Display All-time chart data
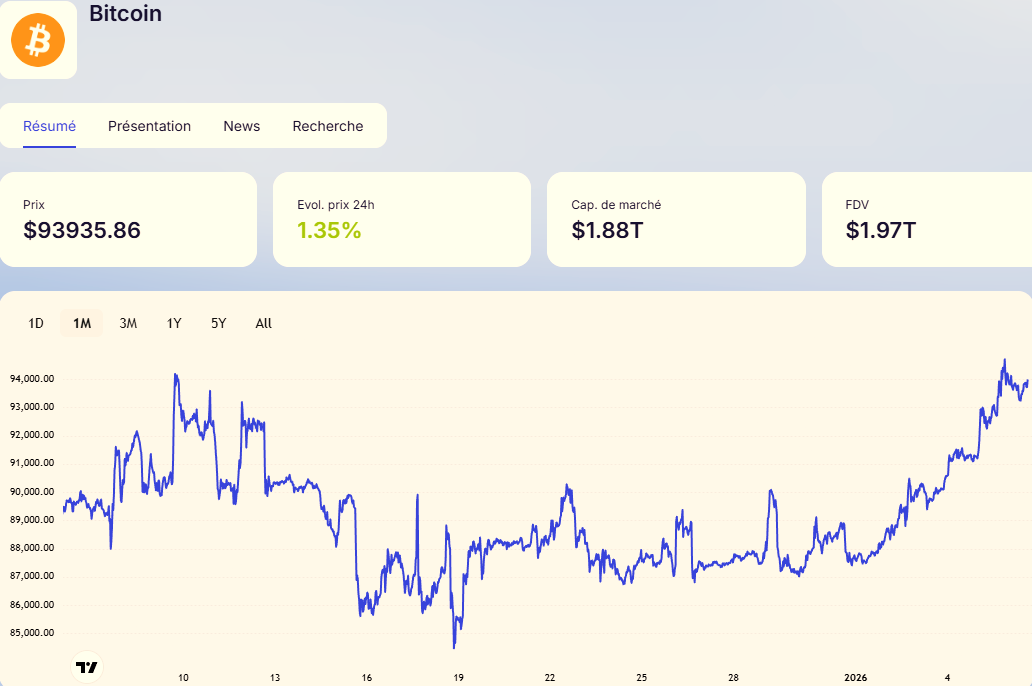 263,323
